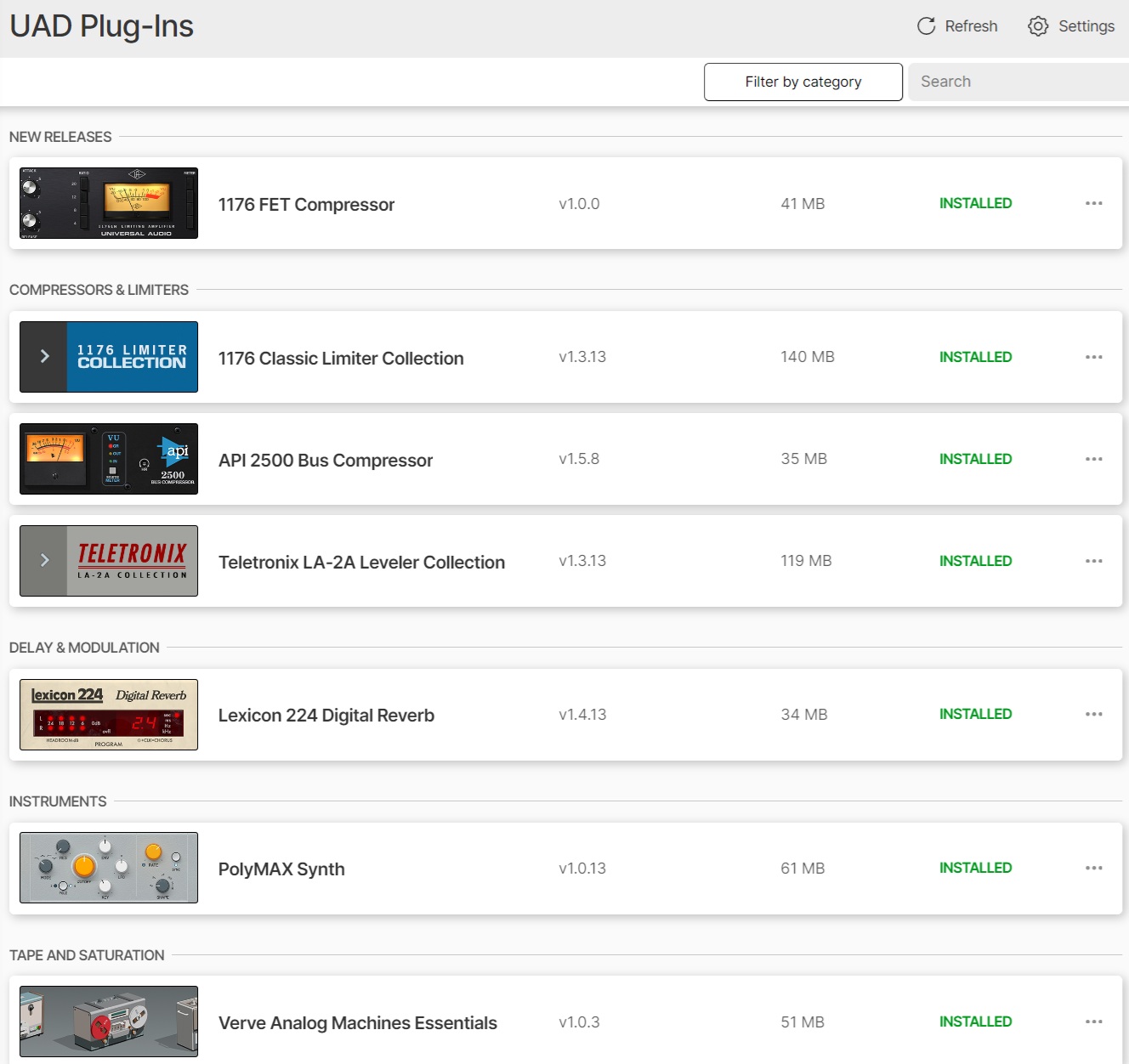Select the 1176 Classic Limiter Collection name
Image resolution: width=1129 pixels, height=1064 pixels.
pos(341,359)
